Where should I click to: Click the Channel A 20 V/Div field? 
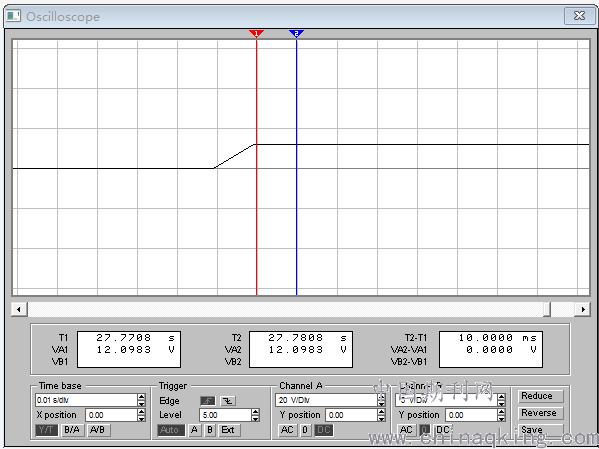click(326, 400)
